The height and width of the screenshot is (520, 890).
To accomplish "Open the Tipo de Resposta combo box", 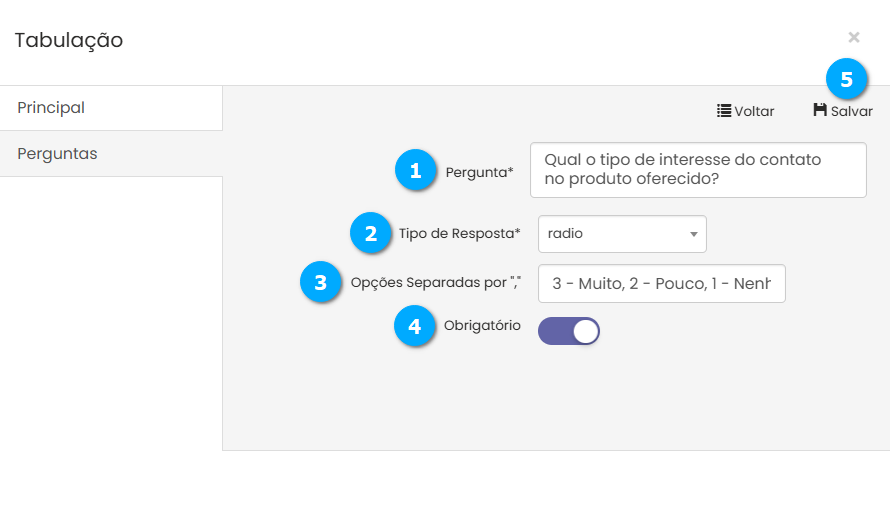I will [621, 234].
